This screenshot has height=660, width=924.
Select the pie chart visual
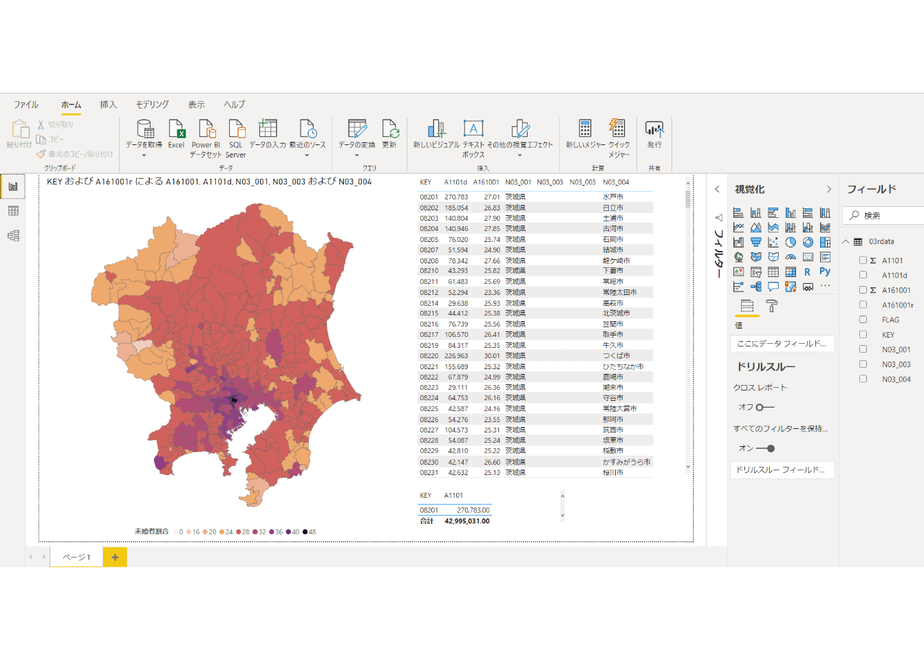point(790,242)
